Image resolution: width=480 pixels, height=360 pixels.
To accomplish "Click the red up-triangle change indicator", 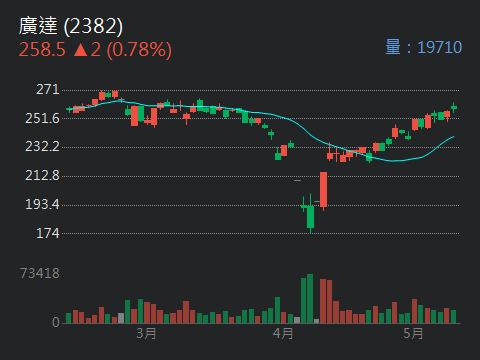I will (80, 50).
